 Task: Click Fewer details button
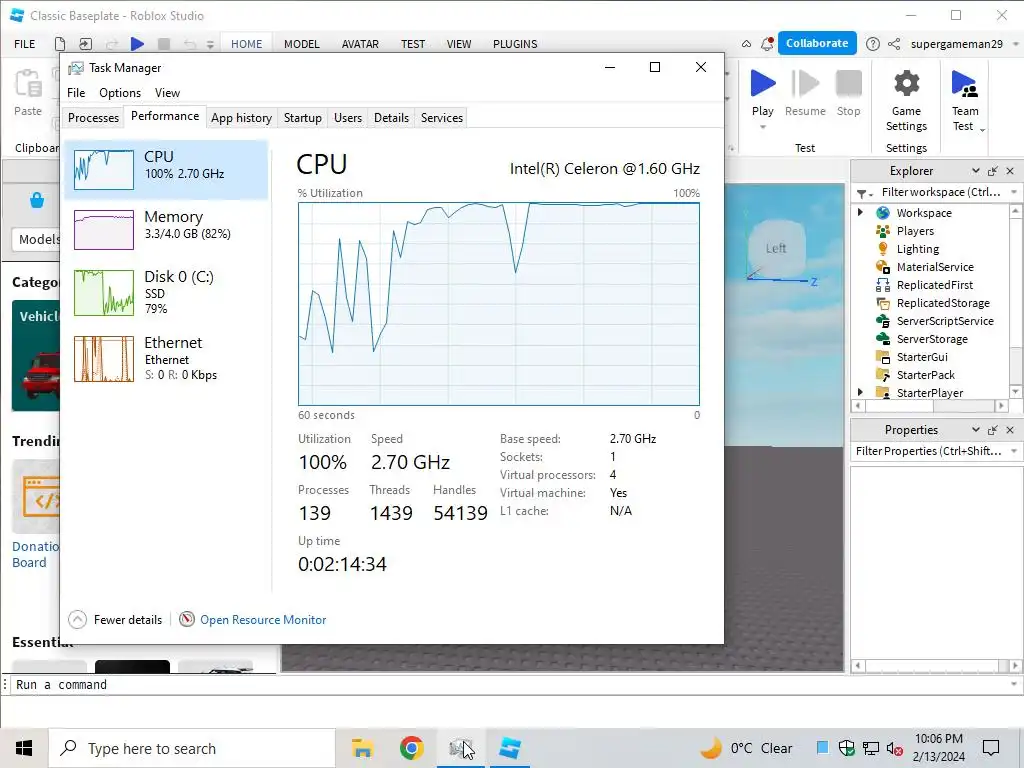click(x=115, y=620)
